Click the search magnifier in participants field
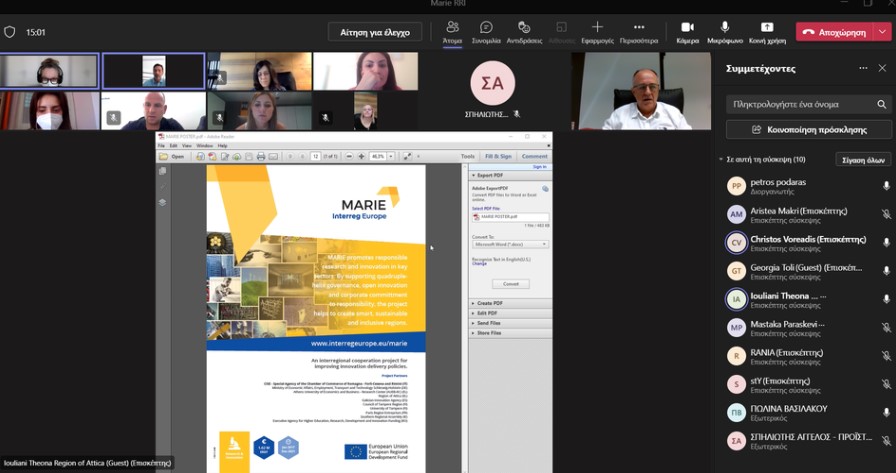896x473 pixels. pos(882,105)
